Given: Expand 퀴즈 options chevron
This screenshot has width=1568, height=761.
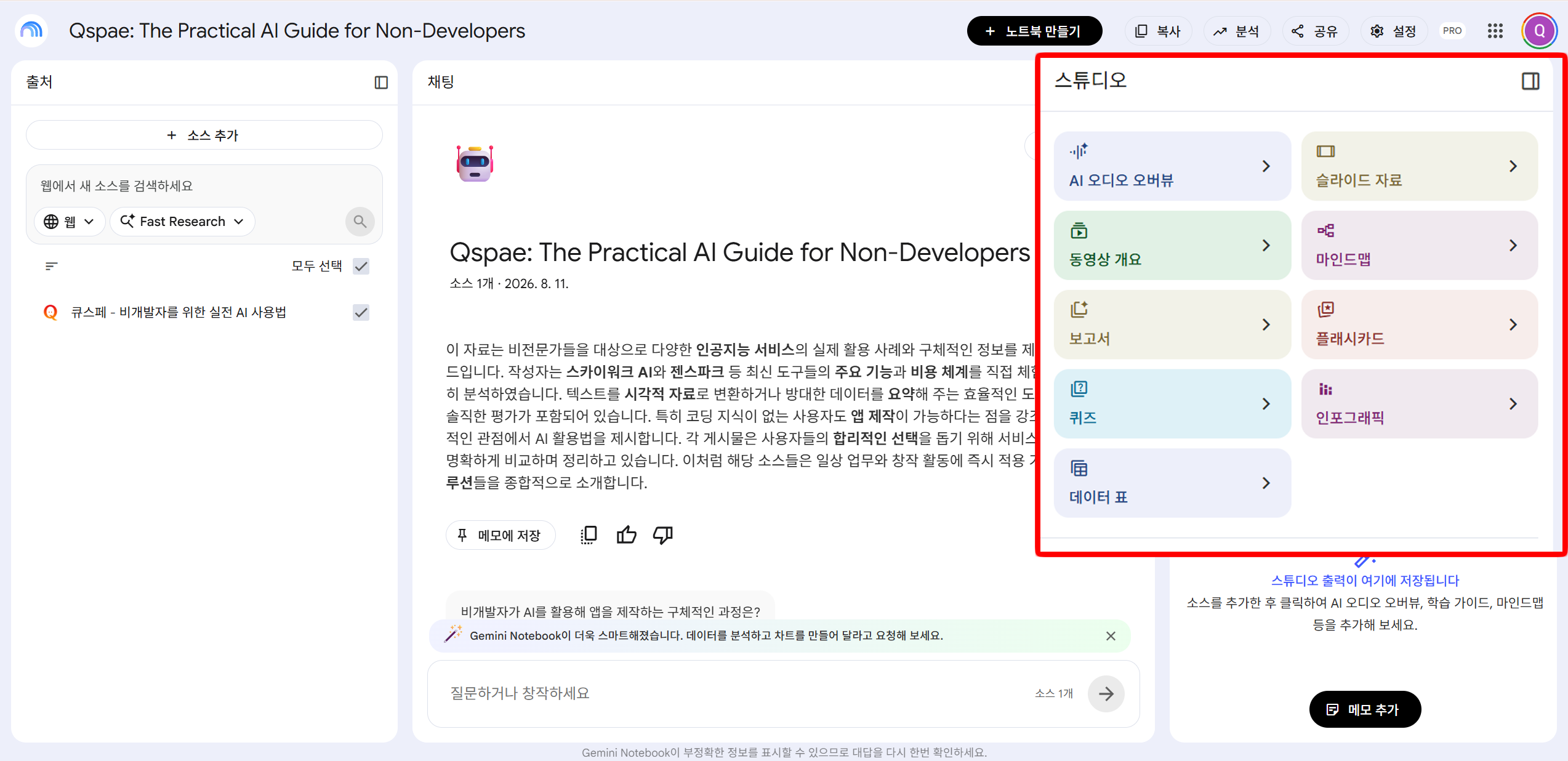Looking at the screenshot, I should (1266, 404).
